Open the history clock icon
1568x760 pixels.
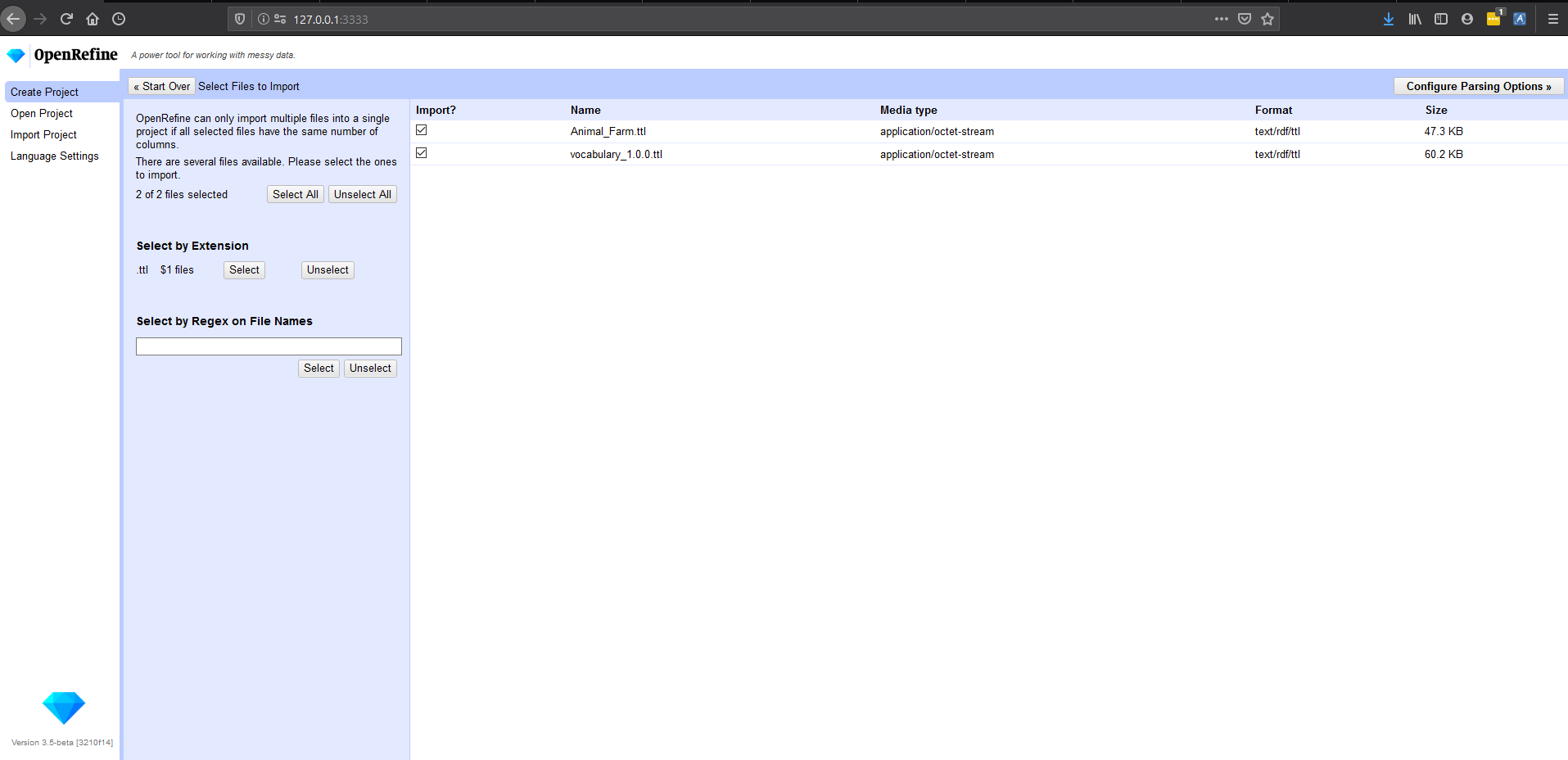click(119, 19)
